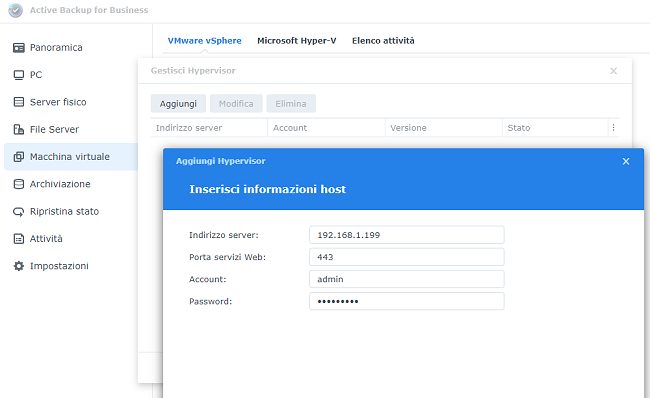650x398 pixels.
Task: Close the Gestisci Hypervisor window
Action: tap(614, 71)
